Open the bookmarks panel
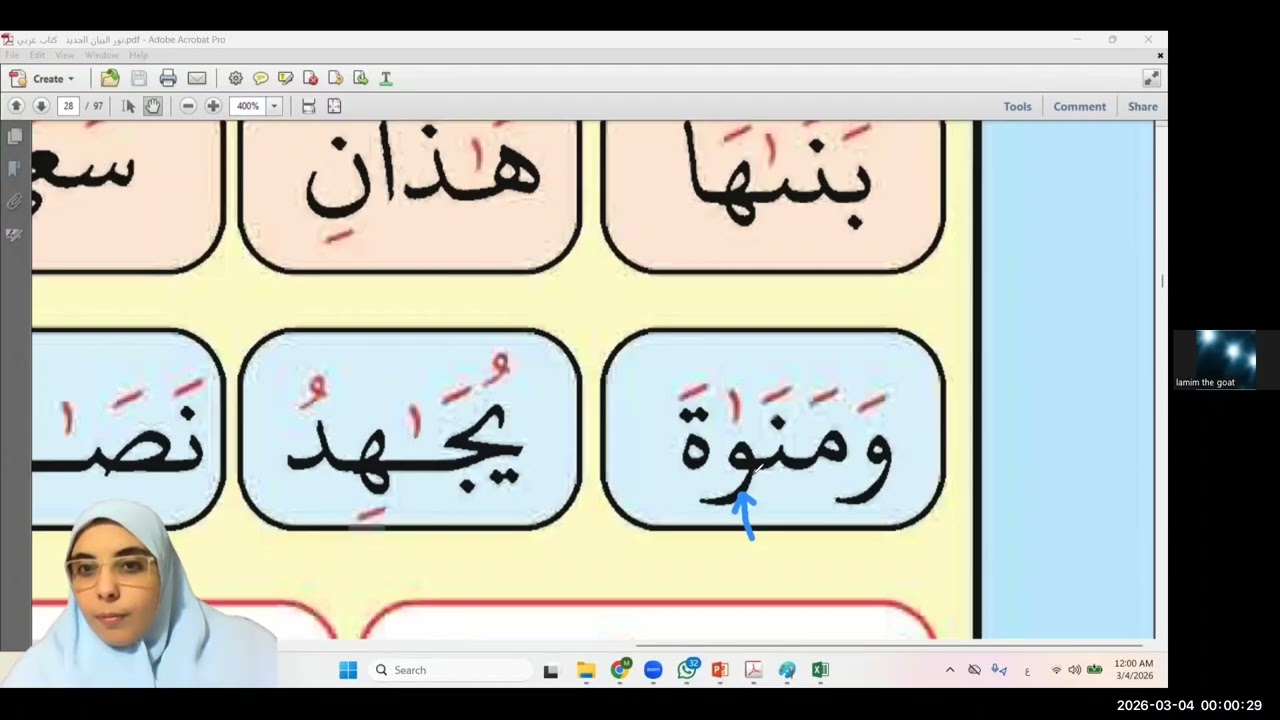The height and width of the screenshot is (720, 1280). 14,168
